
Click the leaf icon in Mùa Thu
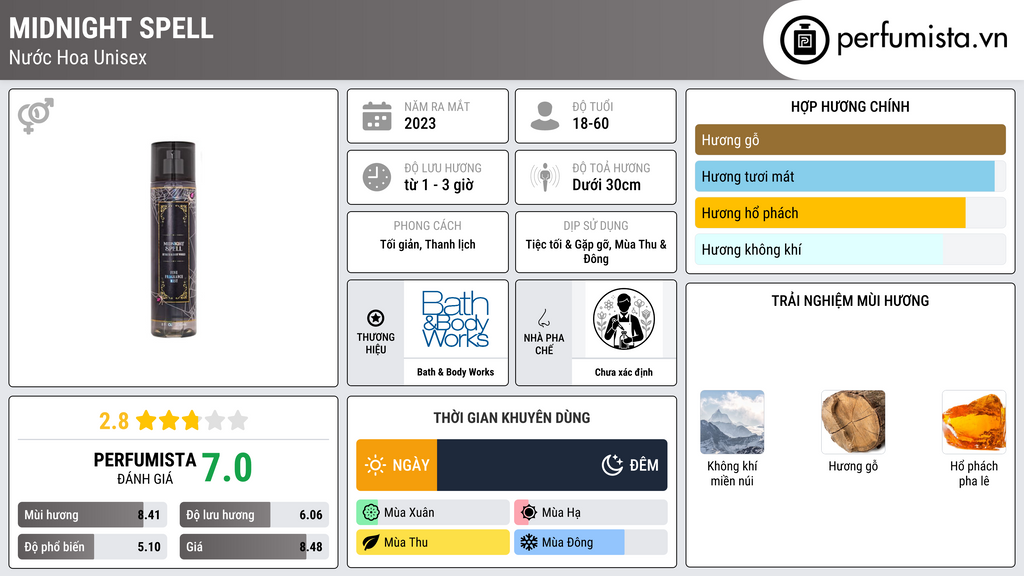tap(370, 542)
